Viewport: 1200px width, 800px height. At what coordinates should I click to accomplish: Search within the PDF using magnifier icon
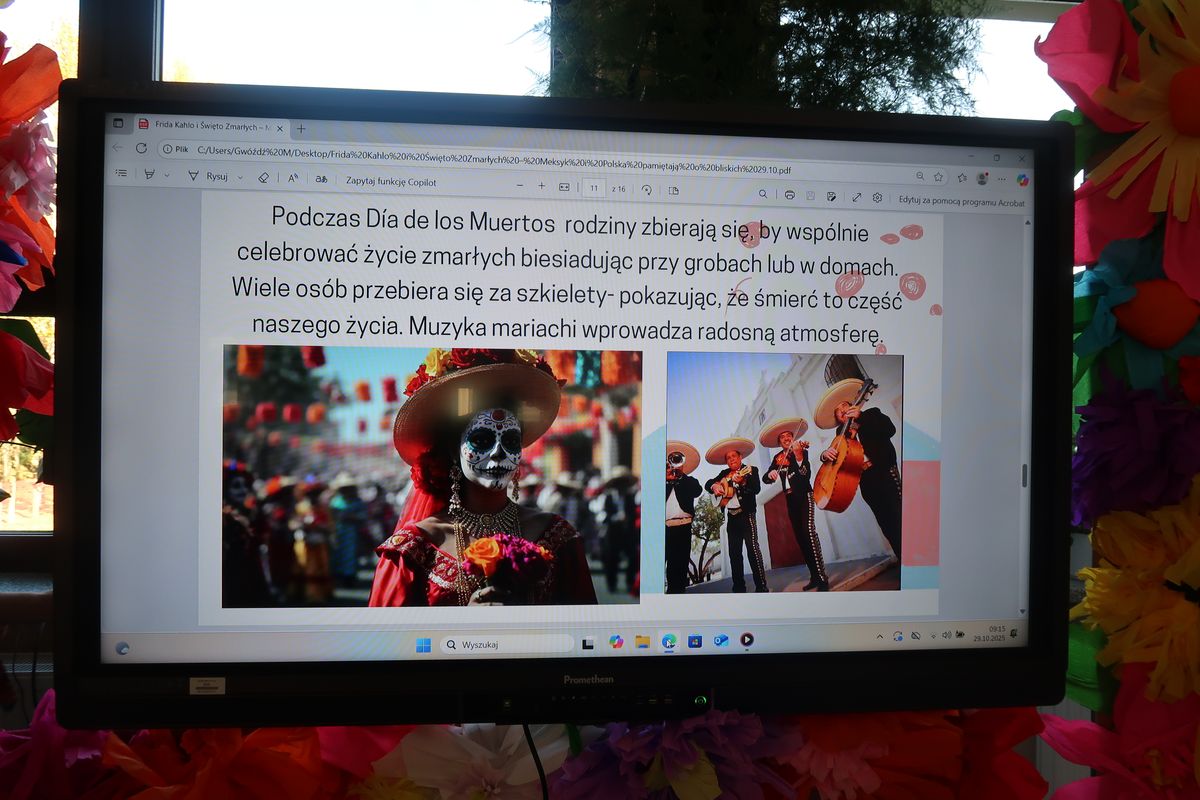[763, 193]
